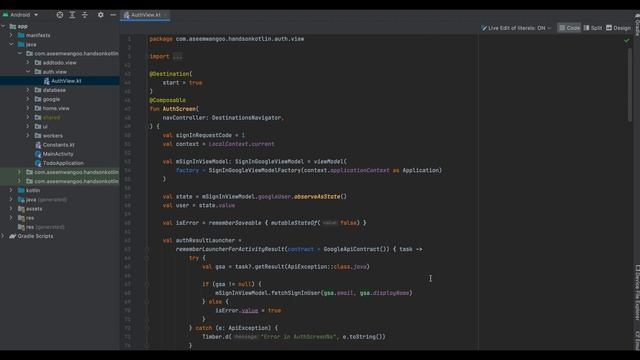
Task: Expand the home.view package
Action: (x=28, y=108)
